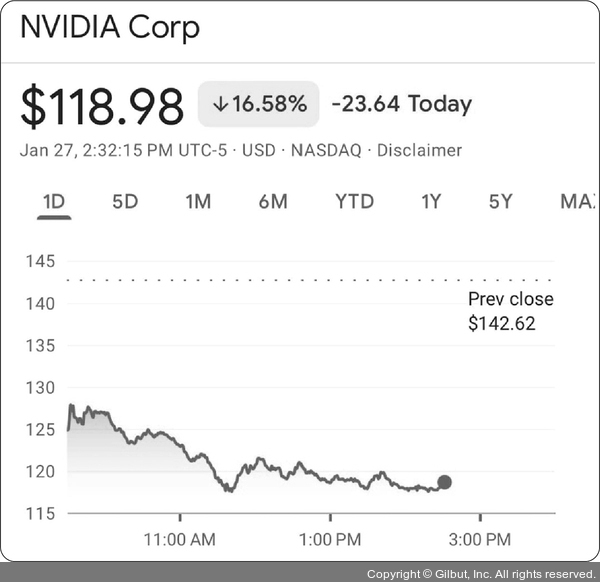
Task: Open the 6M chart view
Action: click(x=273, y=202)
